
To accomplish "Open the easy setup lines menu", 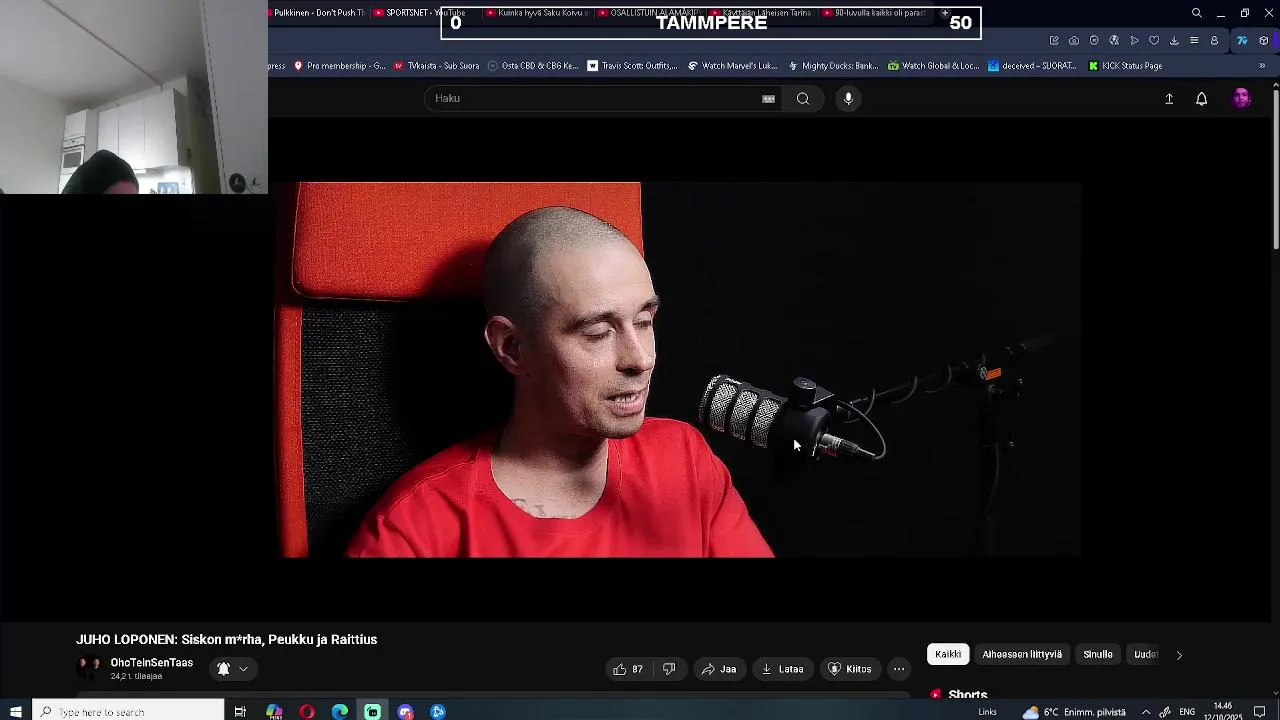I will coord(1194,41).
